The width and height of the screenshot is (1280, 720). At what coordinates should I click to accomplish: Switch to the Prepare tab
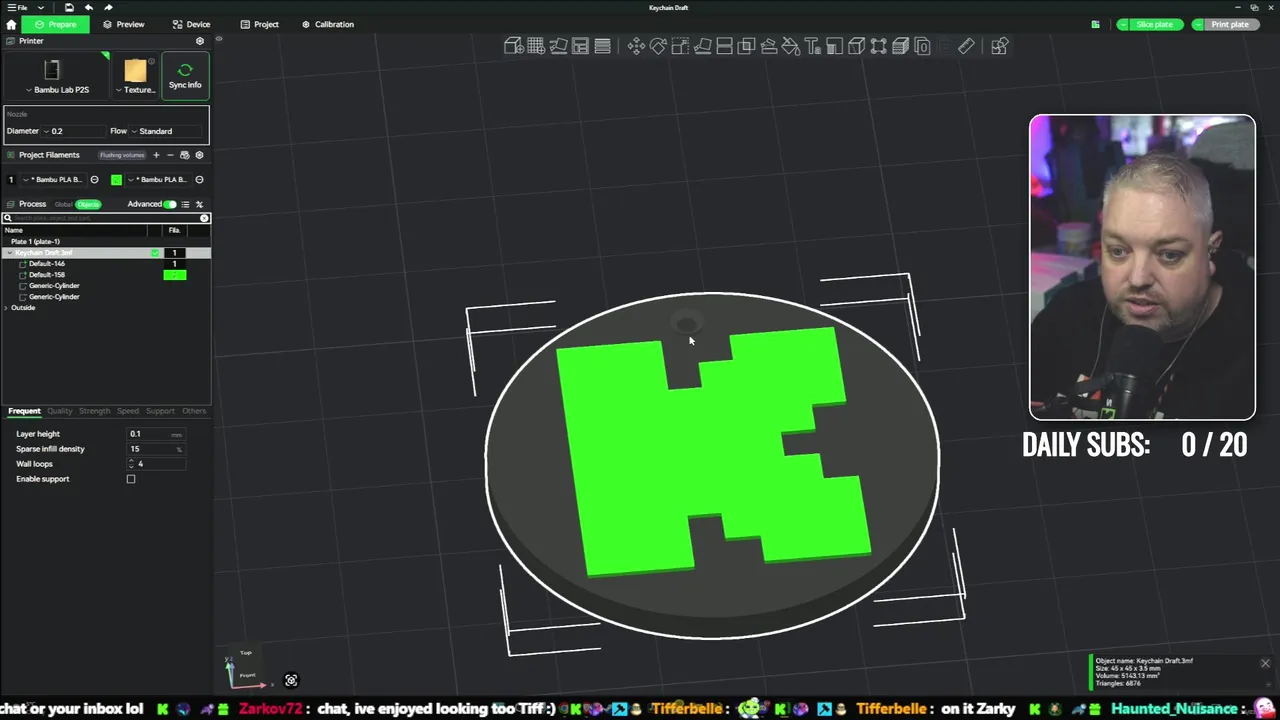tap(55, 24)
